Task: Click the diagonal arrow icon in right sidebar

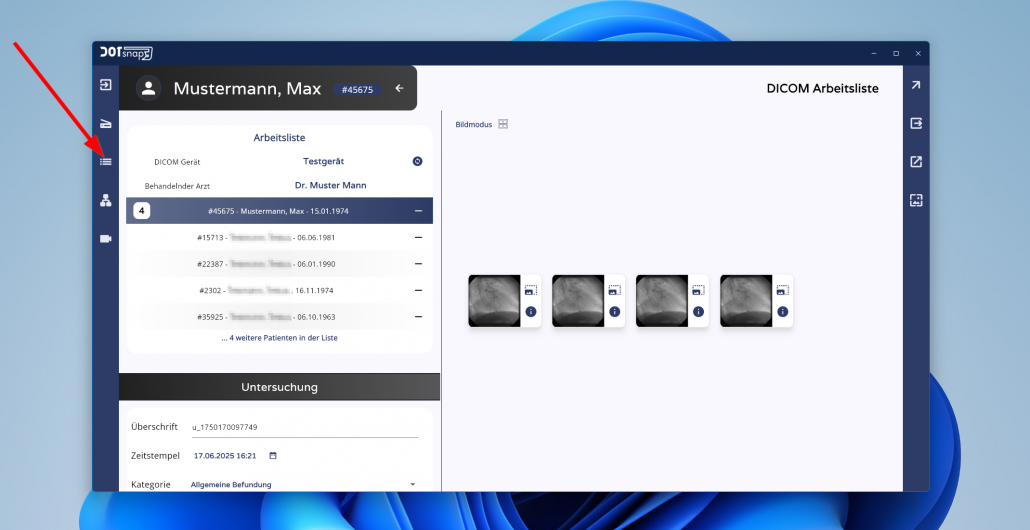Action: tap(915, 85)
